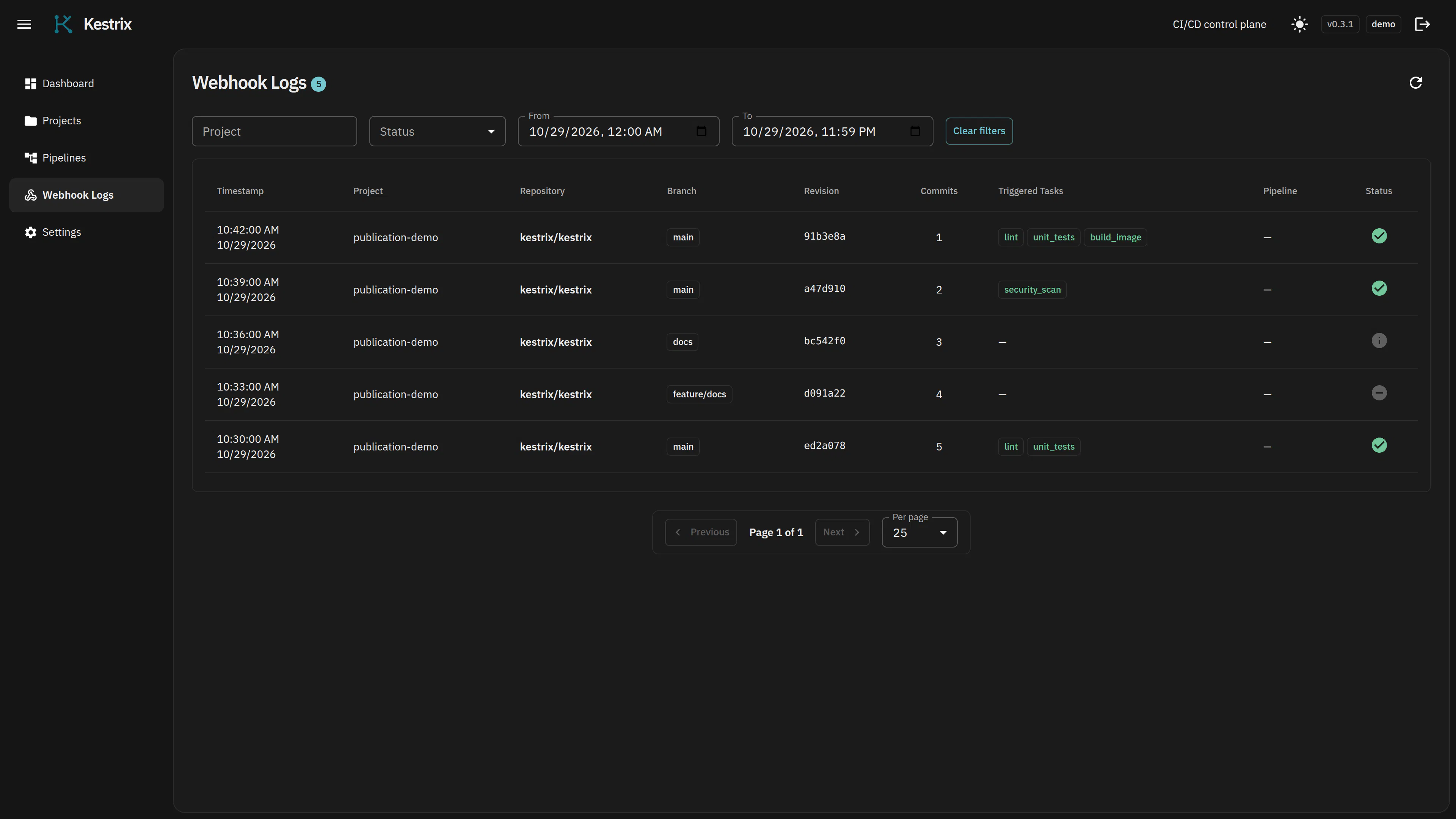This screenshot has width=1456, height=819.
Task: Click the security_scan task chip
Action: coord(1032,289)
